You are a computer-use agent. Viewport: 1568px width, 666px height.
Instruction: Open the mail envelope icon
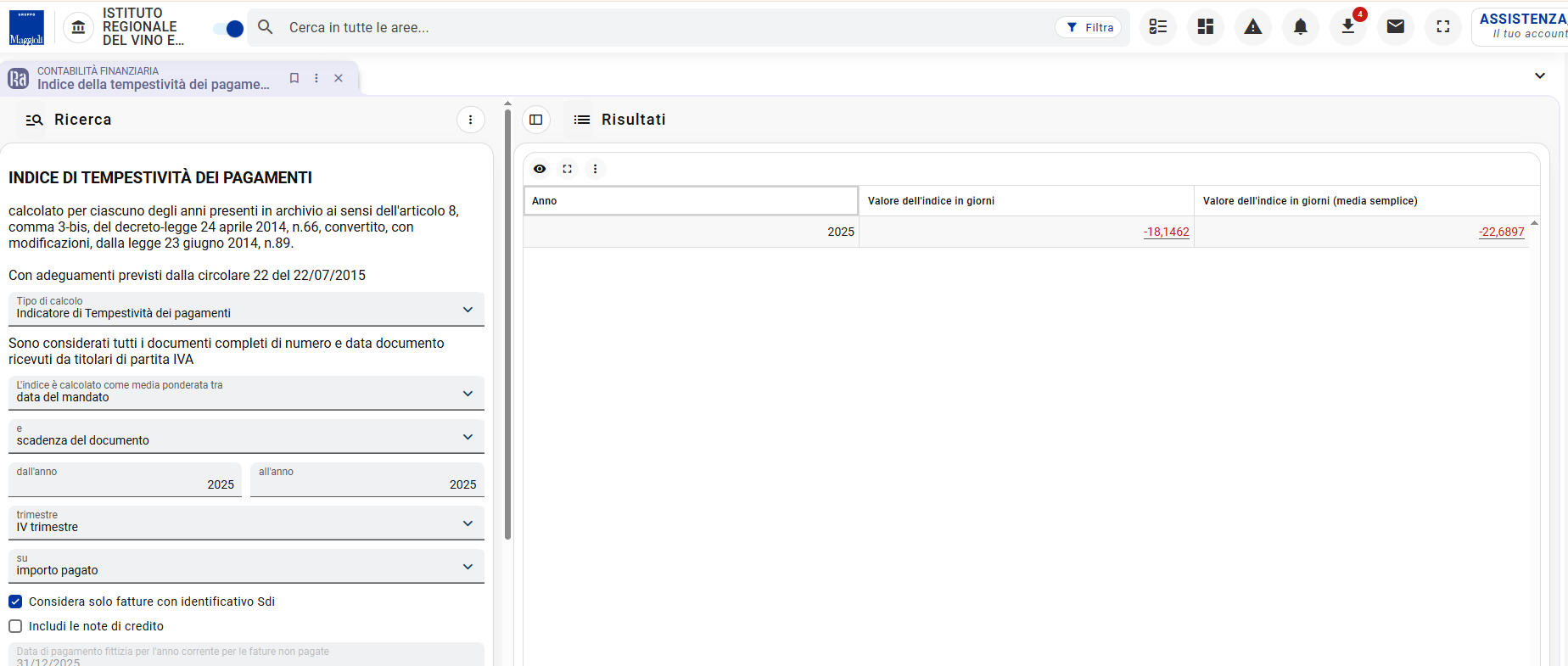click(x=1396, y=27)
